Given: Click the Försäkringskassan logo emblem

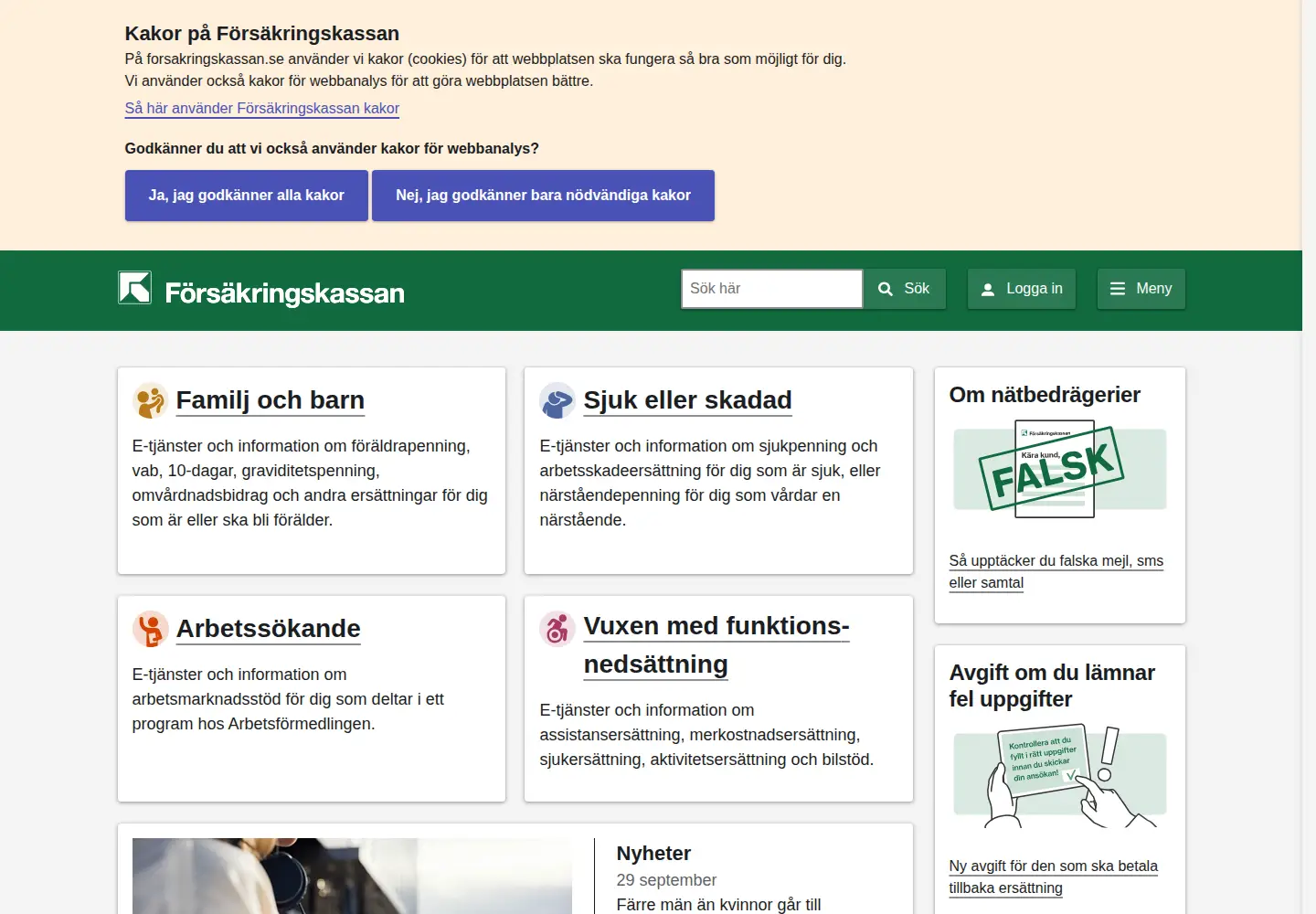Looking at the screenshot, I should coord(135,288).
